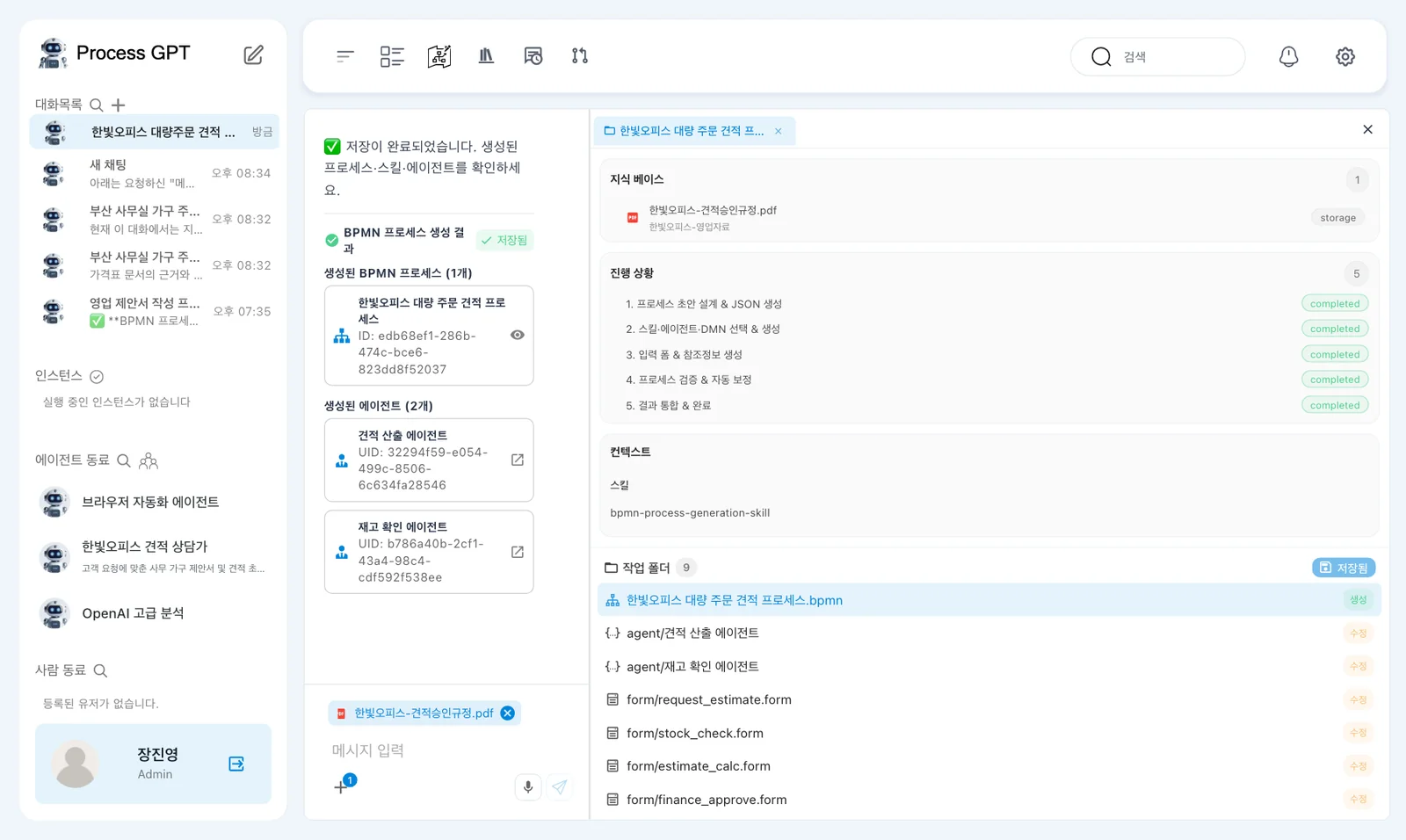Image resolution: width=1406 pixels, height=840 pixels.
Task: Open the 한빛오피스-견적승인규정.pdf knowledge base file
Action: (989, 217)
